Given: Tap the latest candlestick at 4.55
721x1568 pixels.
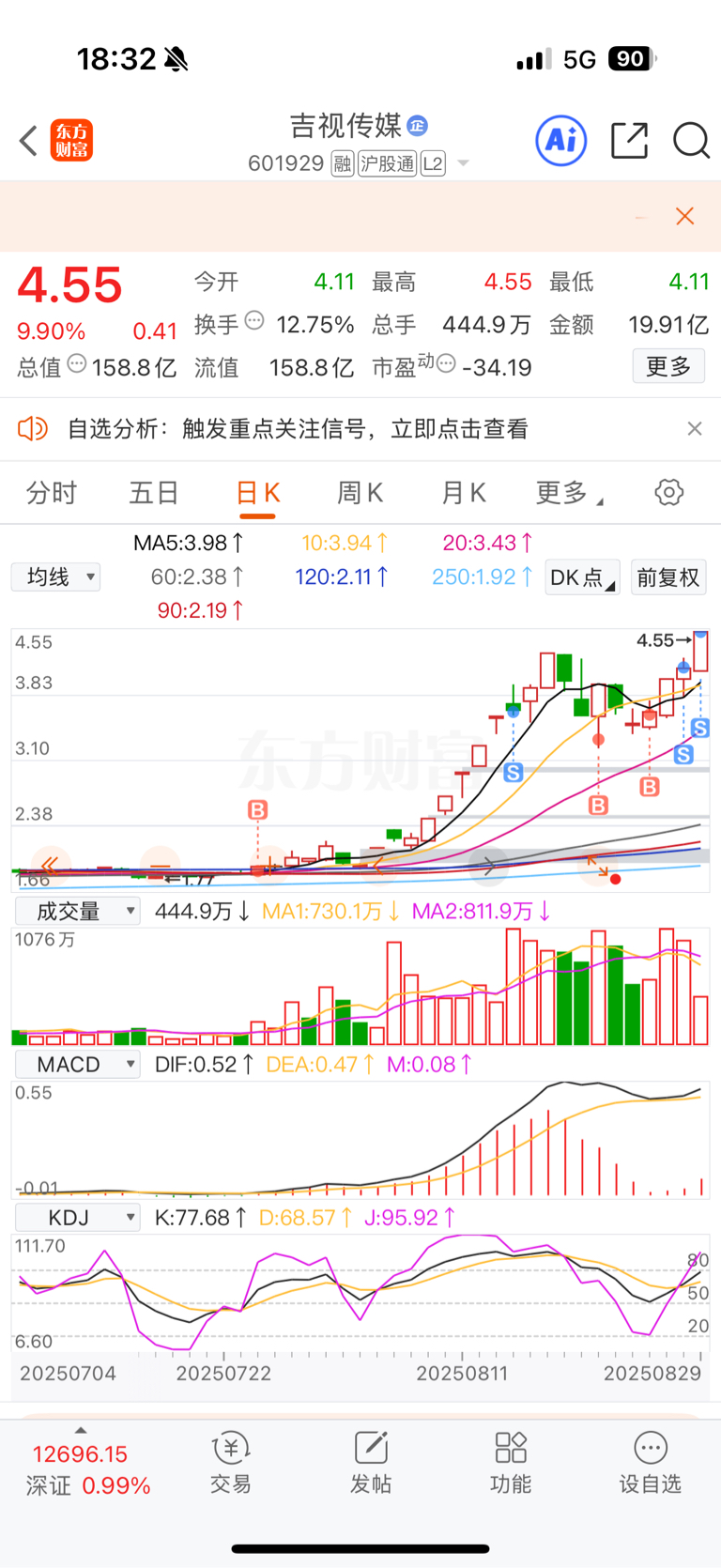Looking at the screenshot, I should coord(700,652).
